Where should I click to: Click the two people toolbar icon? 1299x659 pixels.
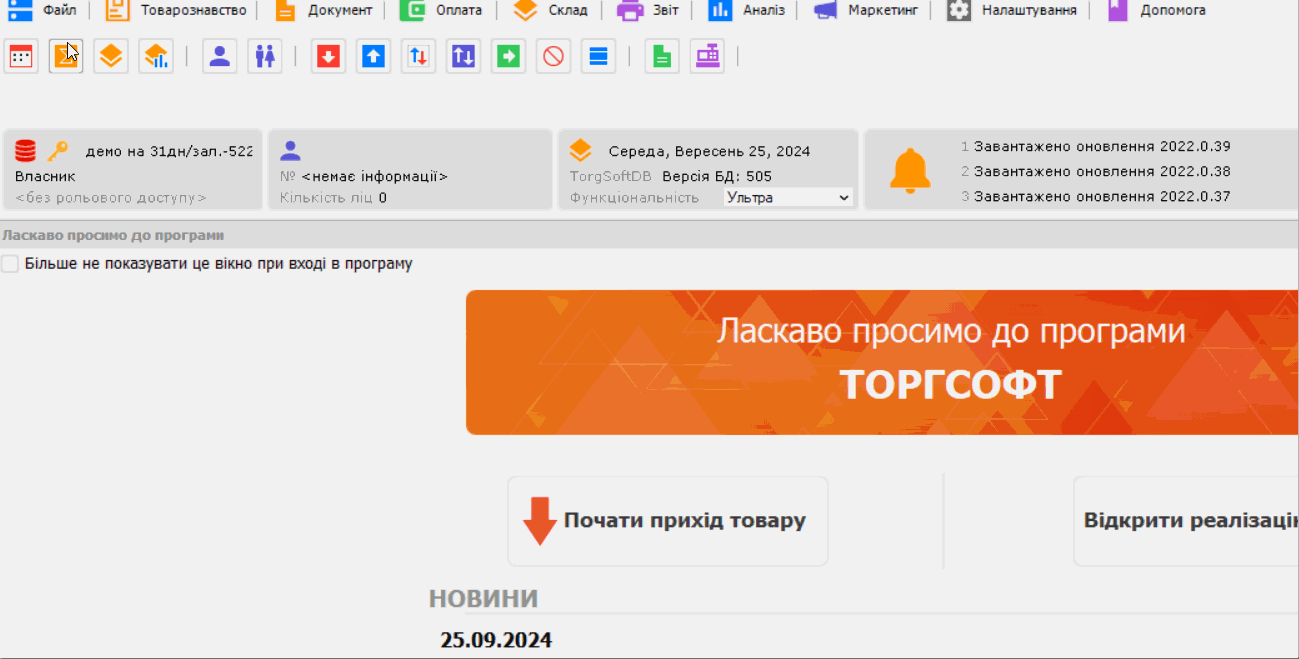click(x=265, y=57)
